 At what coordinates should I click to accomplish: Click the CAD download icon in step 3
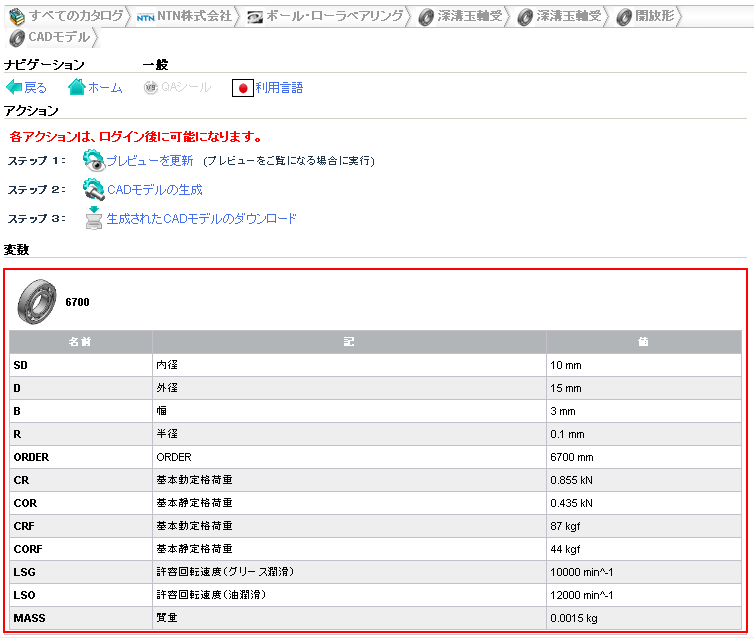[94, 218]
